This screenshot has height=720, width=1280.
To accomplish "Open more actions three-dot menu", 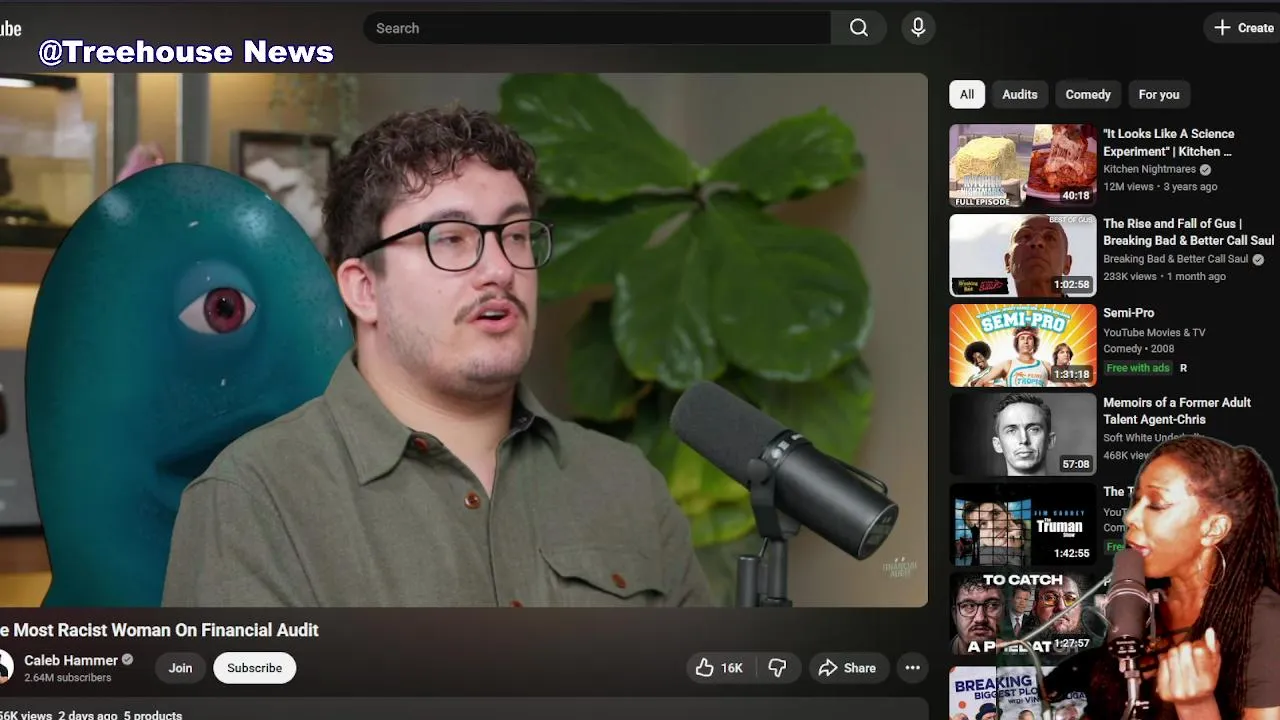I will pyautogui.click(x=912, y=668).
